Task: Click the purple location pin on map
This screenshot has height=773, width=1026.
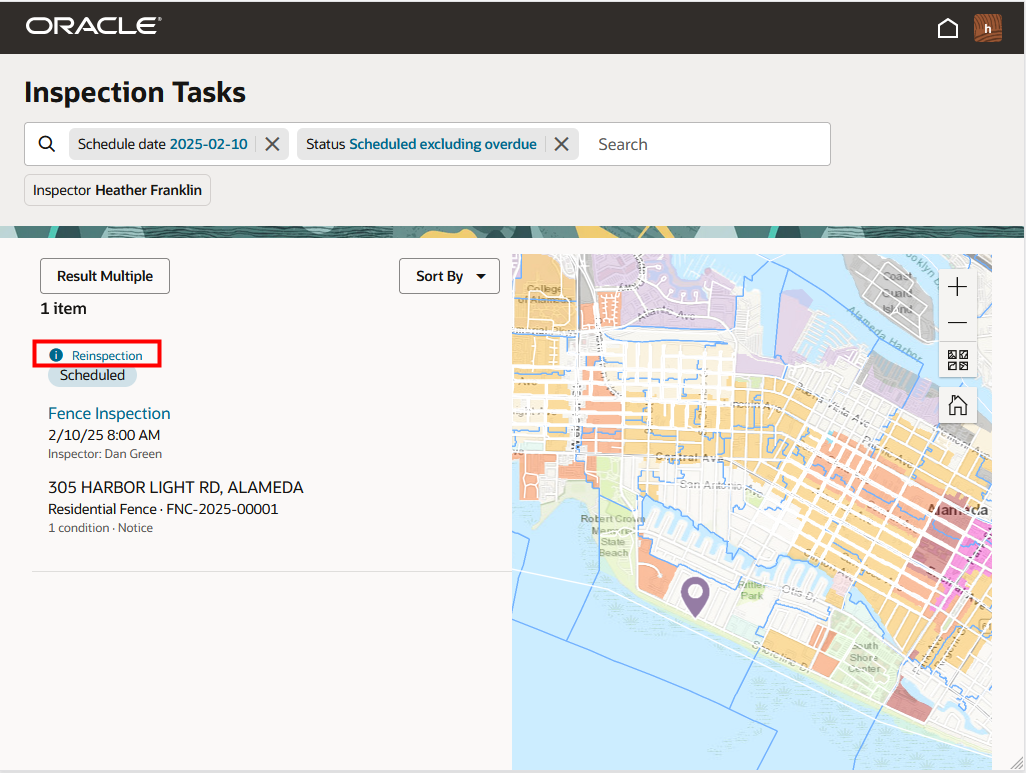Action: pyautogui.click(x=695, y=594)
